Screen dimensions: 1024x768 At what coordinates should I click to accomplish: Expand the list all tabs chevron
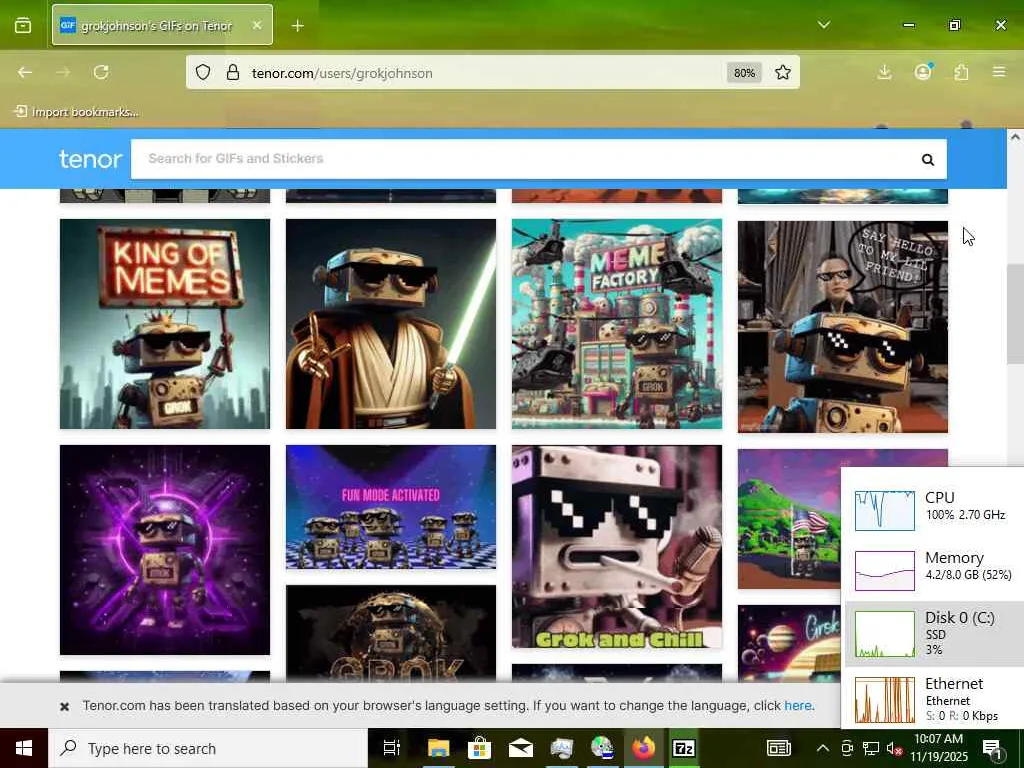click(x=824, y=25)
